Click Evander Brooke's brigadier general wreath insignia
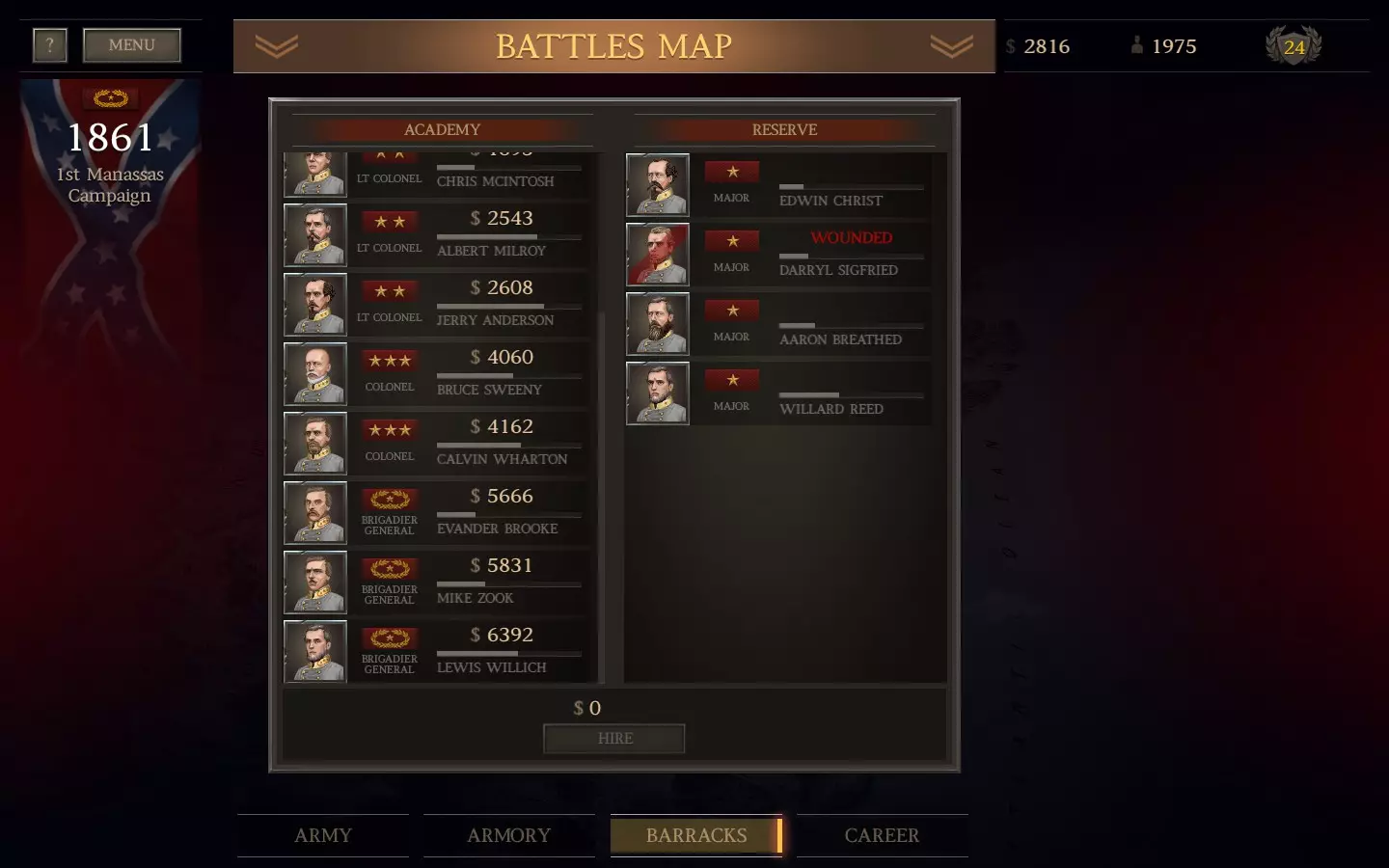1389x868 pixels. pyautogui.click(x=390, y=500)
